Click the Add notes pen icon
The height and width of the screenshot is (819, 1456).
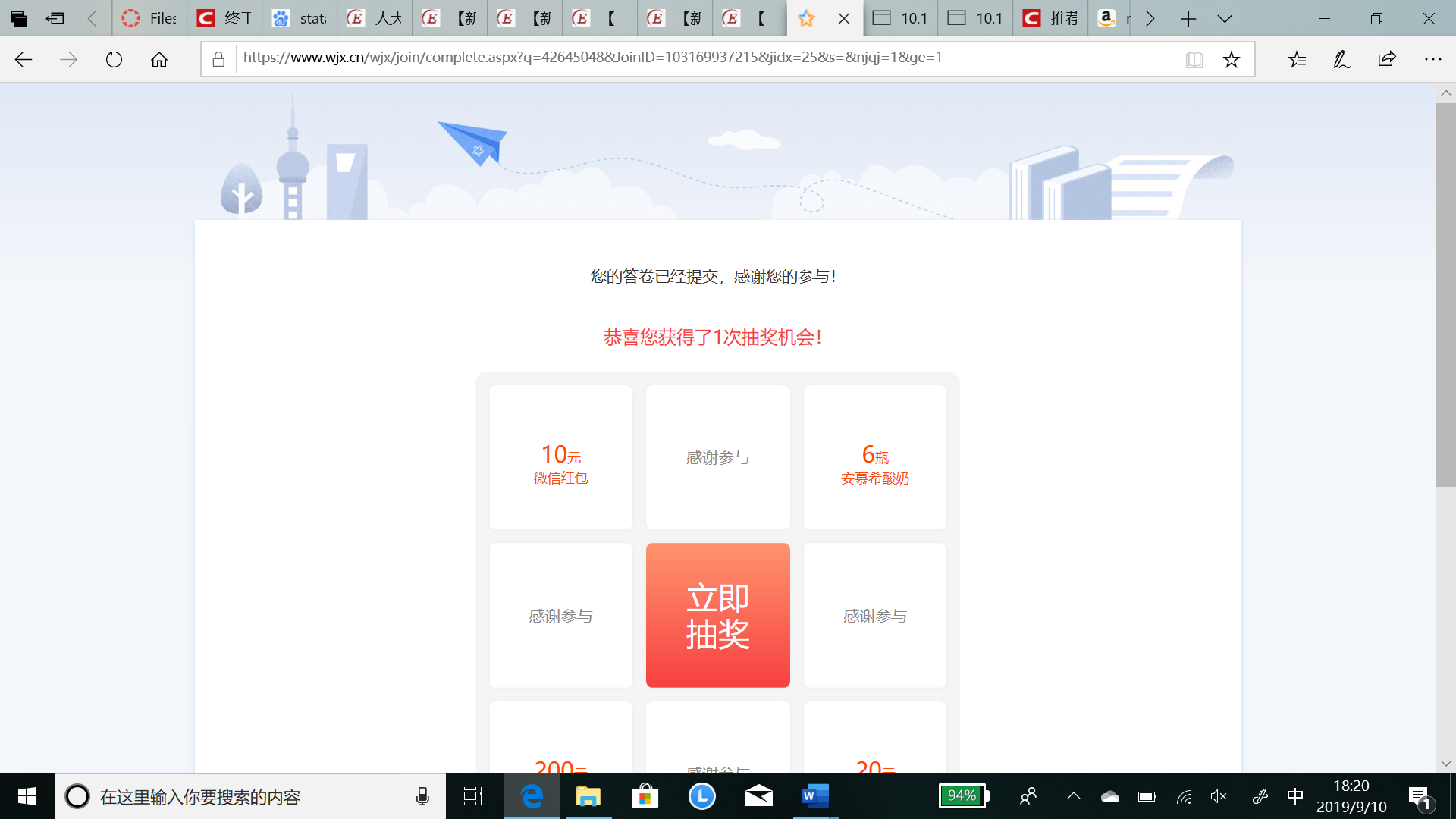(1341, 59)
